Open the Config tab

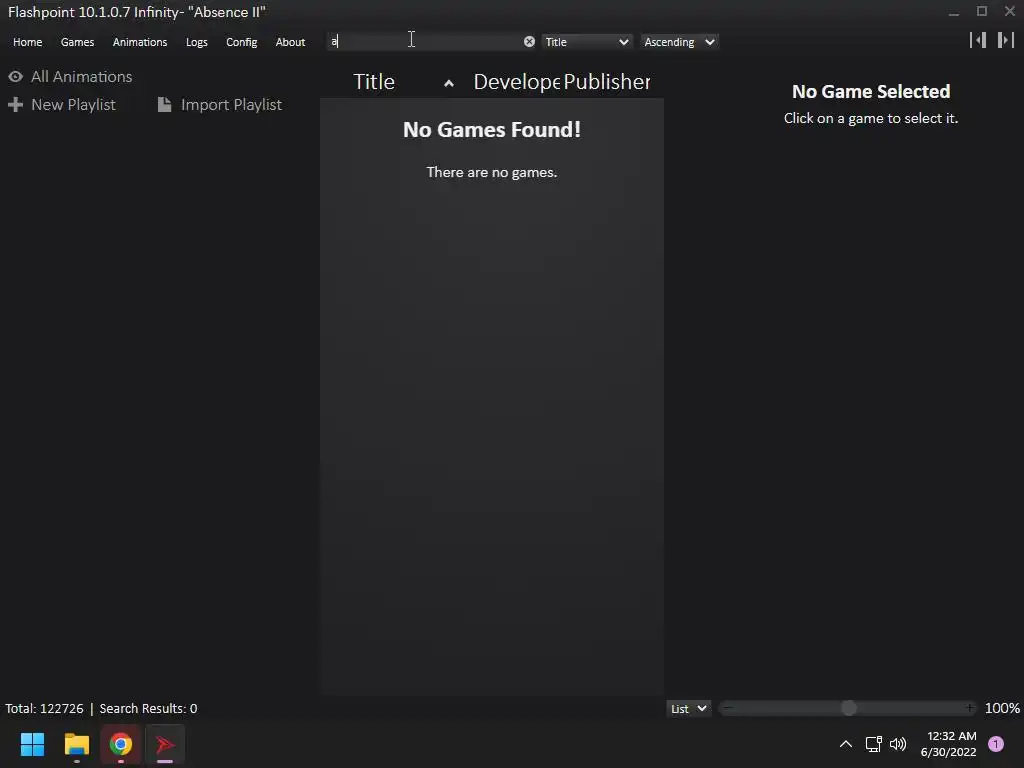(242, 42)
